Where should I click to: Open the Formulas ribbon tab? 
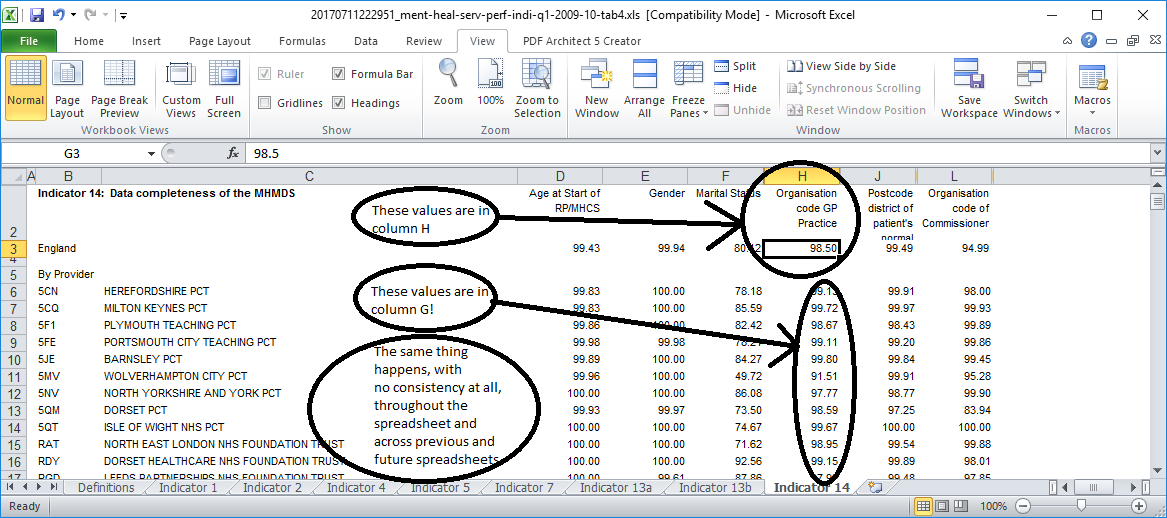[x=302, y=42]
